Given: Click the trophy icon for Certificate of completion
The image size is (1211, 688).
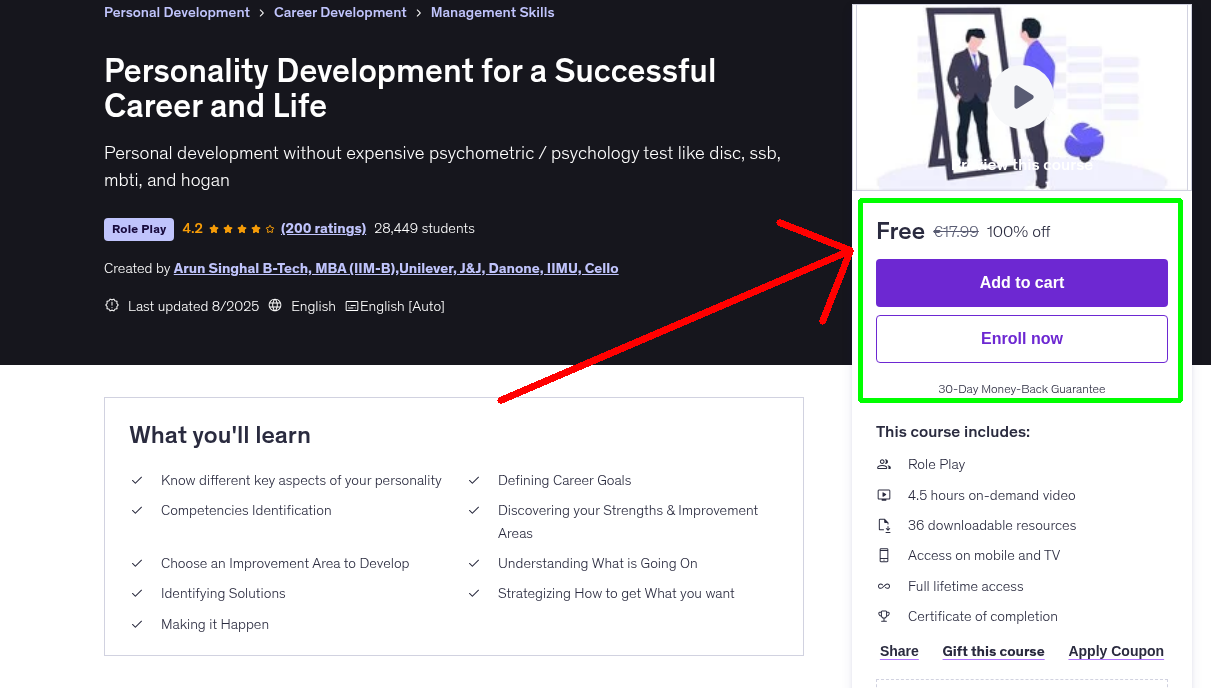Looking at the screenshot, I should (884, 616).
